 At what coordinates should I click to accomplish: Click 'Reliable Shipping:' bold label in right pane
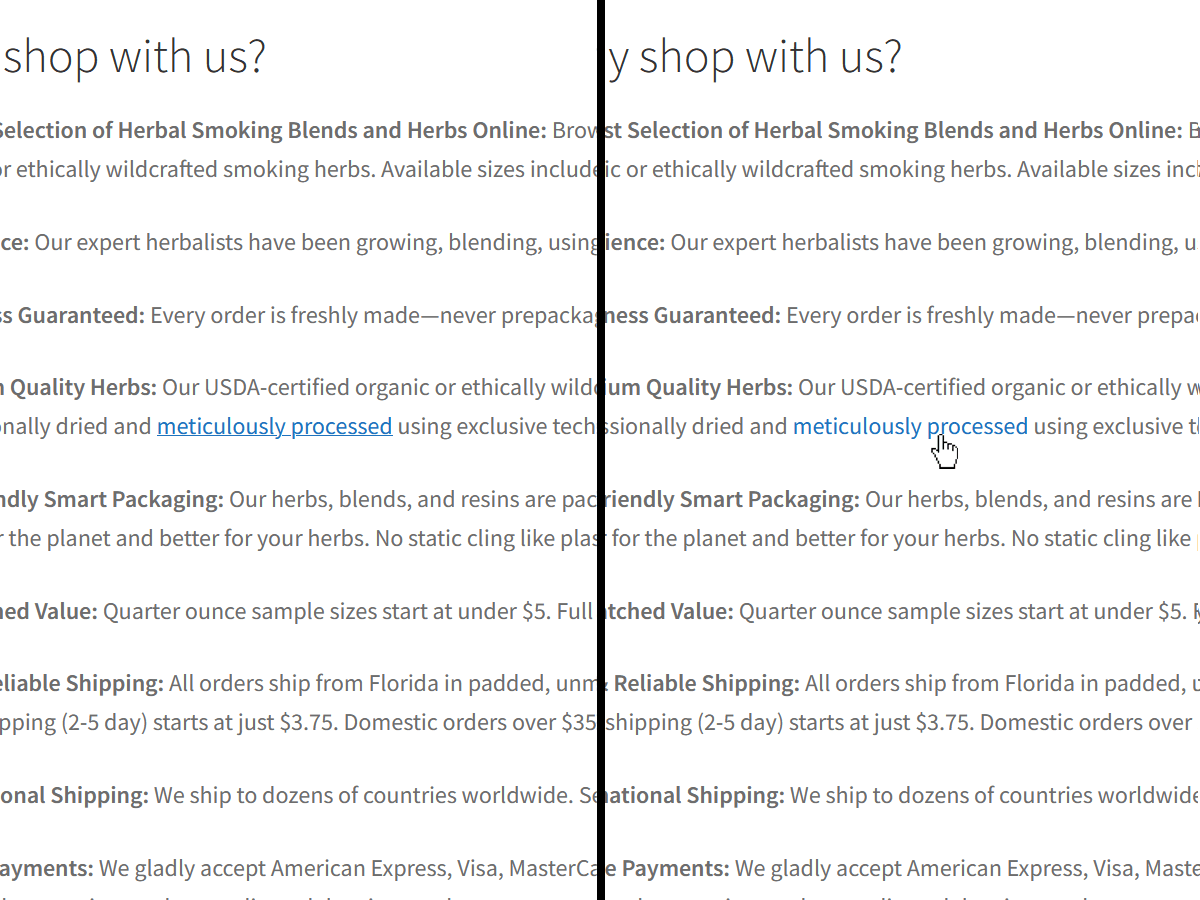point(706,683)
